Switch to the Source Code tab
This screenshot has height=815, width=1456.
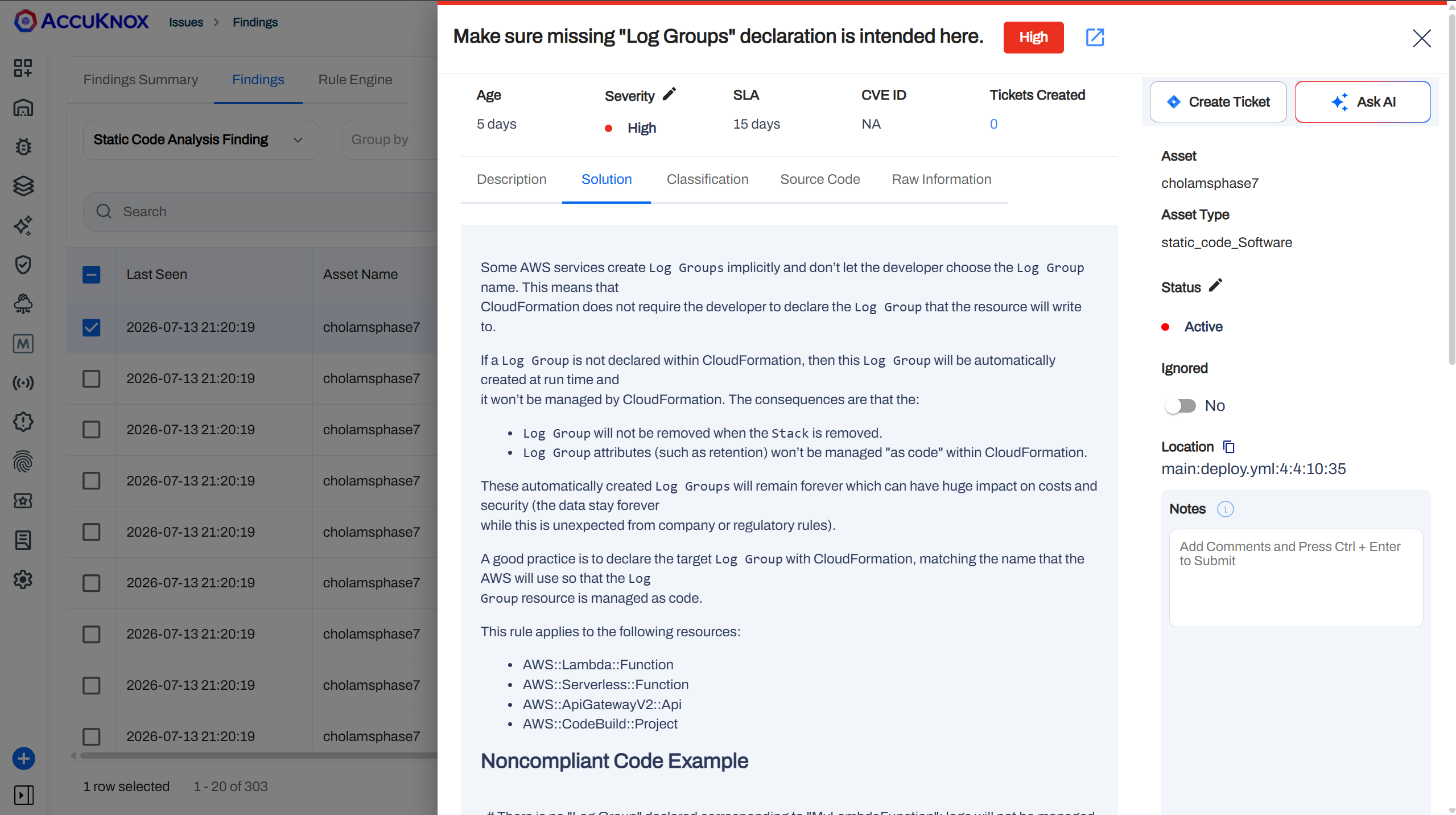tap(820, 179)
